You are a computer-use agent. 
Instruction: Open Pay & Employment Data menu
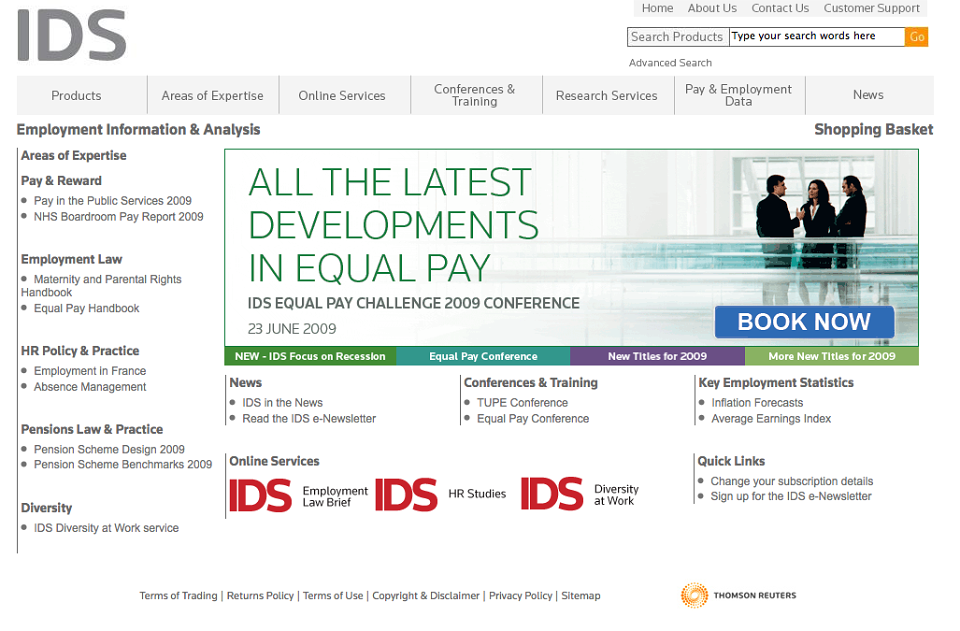click(738, 95)
